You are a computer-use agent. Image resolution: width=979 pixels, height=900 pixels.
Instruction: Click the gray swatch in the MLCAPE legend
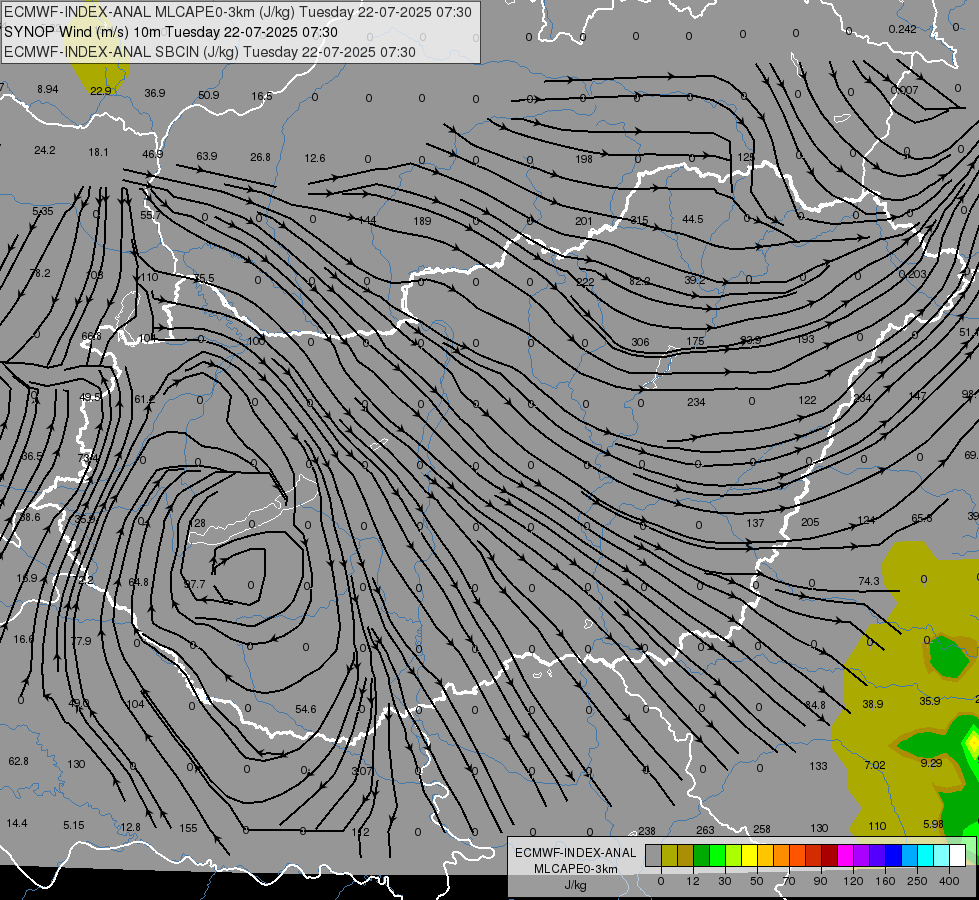(654, 855)
